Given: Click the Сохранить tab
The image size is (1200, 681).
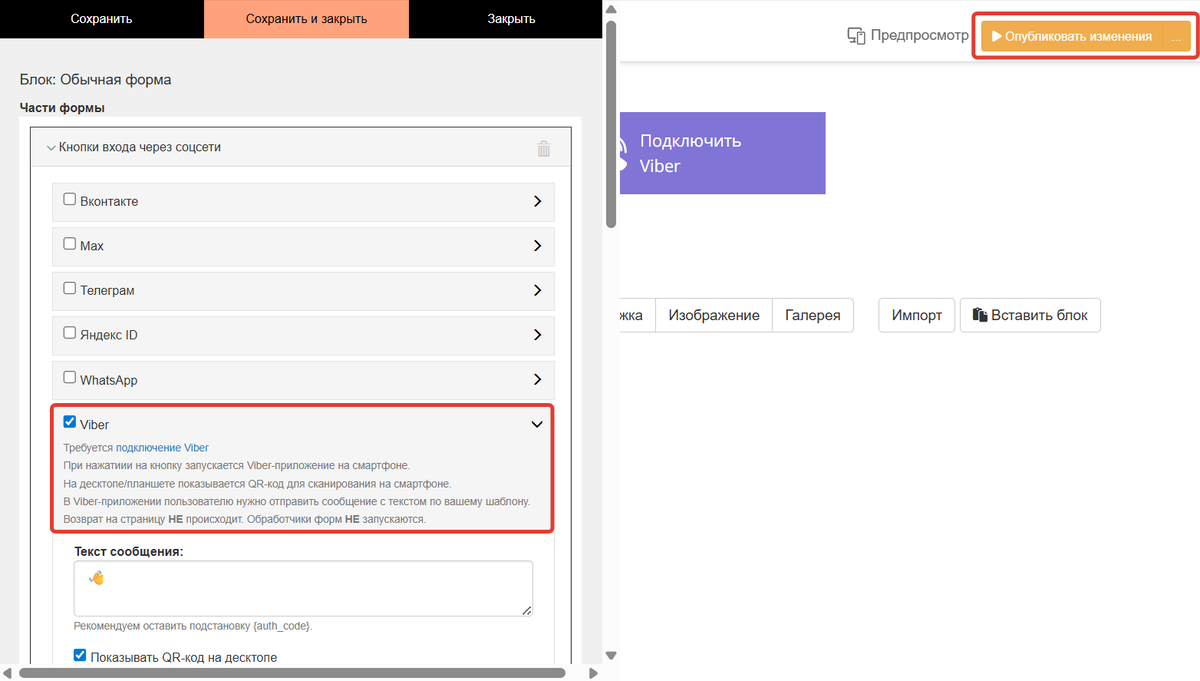Looking at the screenshot, I should pyautogui.click(x=102, y=19).
